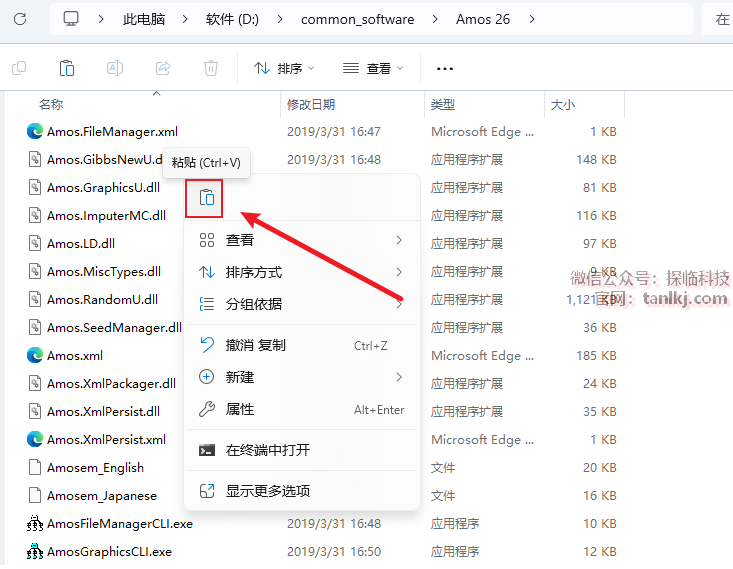
Task: Click the delete trash icon in toolbar
Action: pos(211,68)
